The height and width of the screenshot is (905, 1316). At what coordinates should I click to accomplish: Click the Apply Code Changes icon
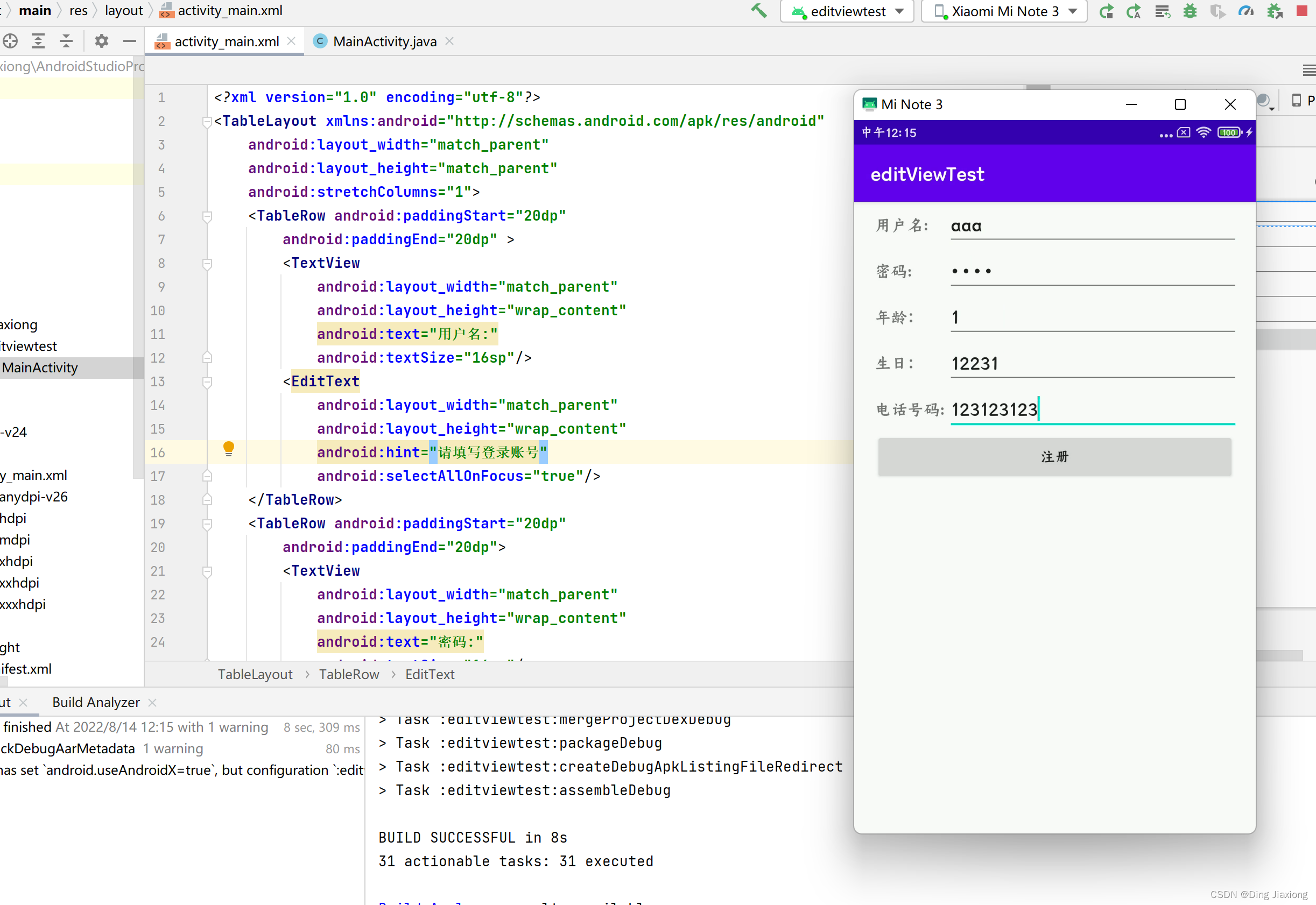pyautogui.click(x=1162, y=11)
